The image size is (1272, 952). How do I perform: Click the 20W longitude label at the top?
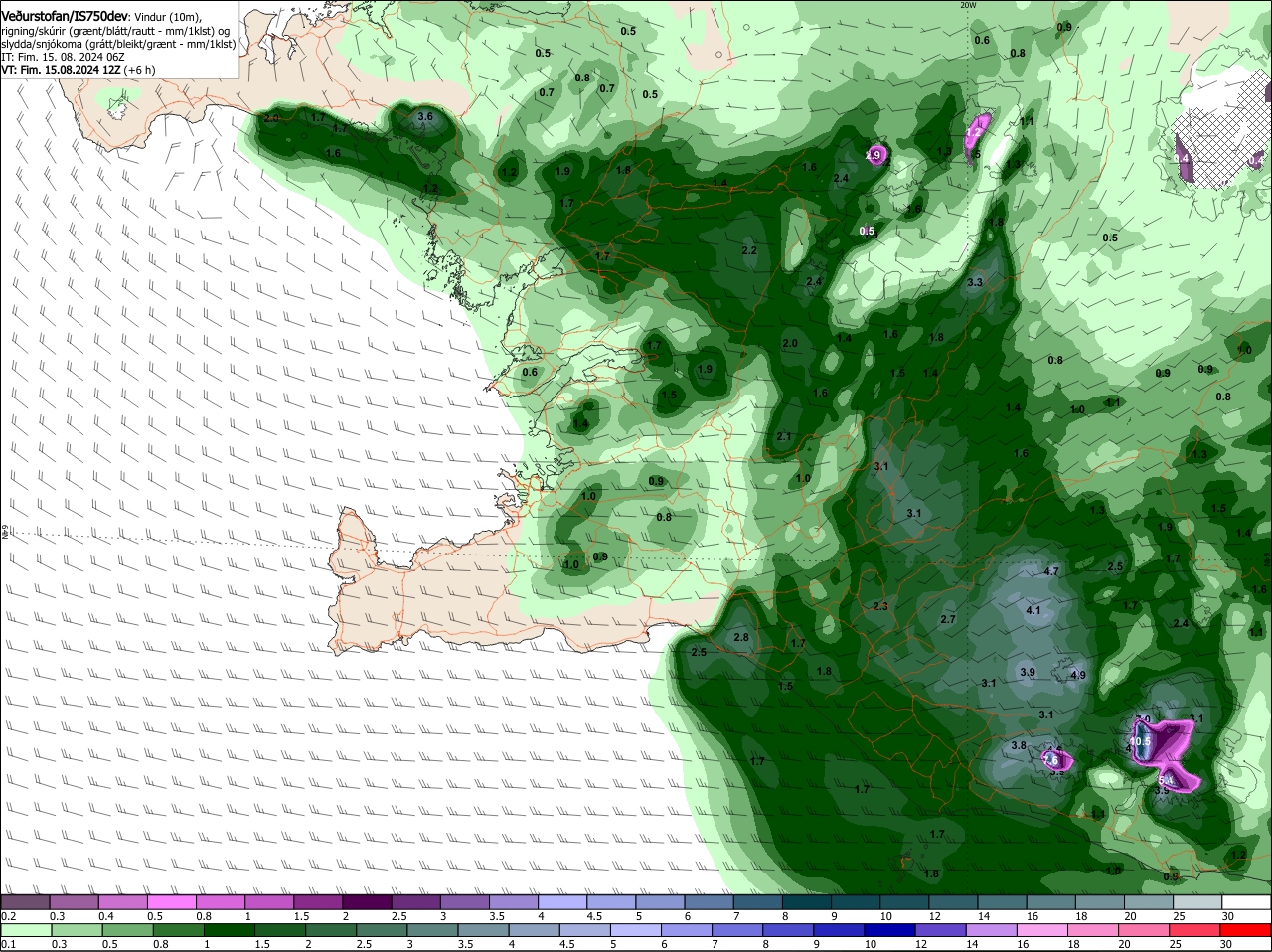tap(968, 5)
